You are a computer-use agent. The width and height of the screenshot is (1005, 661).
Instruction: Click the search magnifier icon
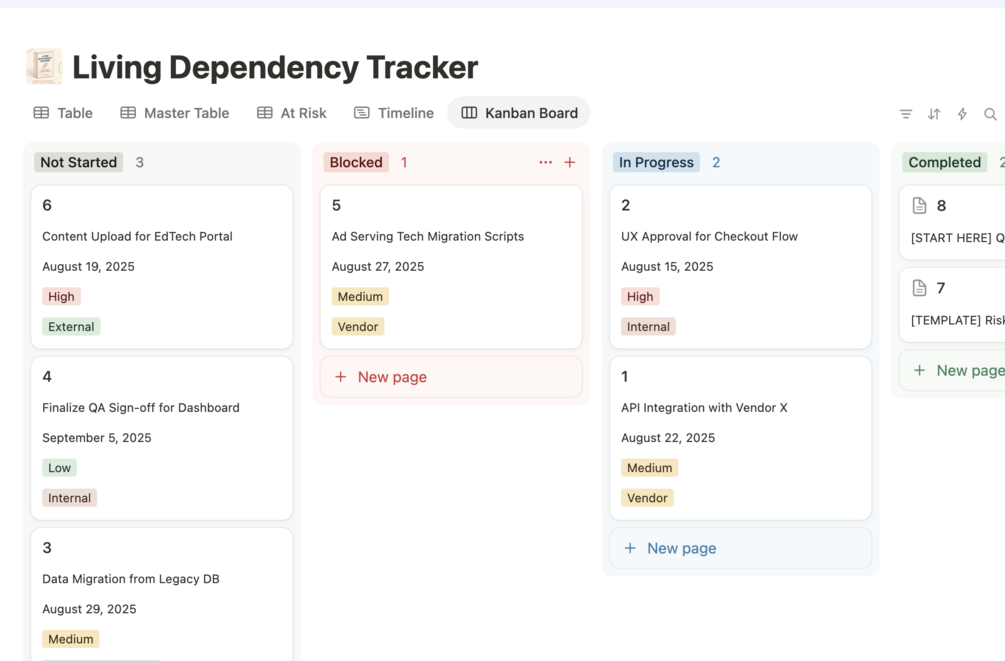[x=990, y=114]
